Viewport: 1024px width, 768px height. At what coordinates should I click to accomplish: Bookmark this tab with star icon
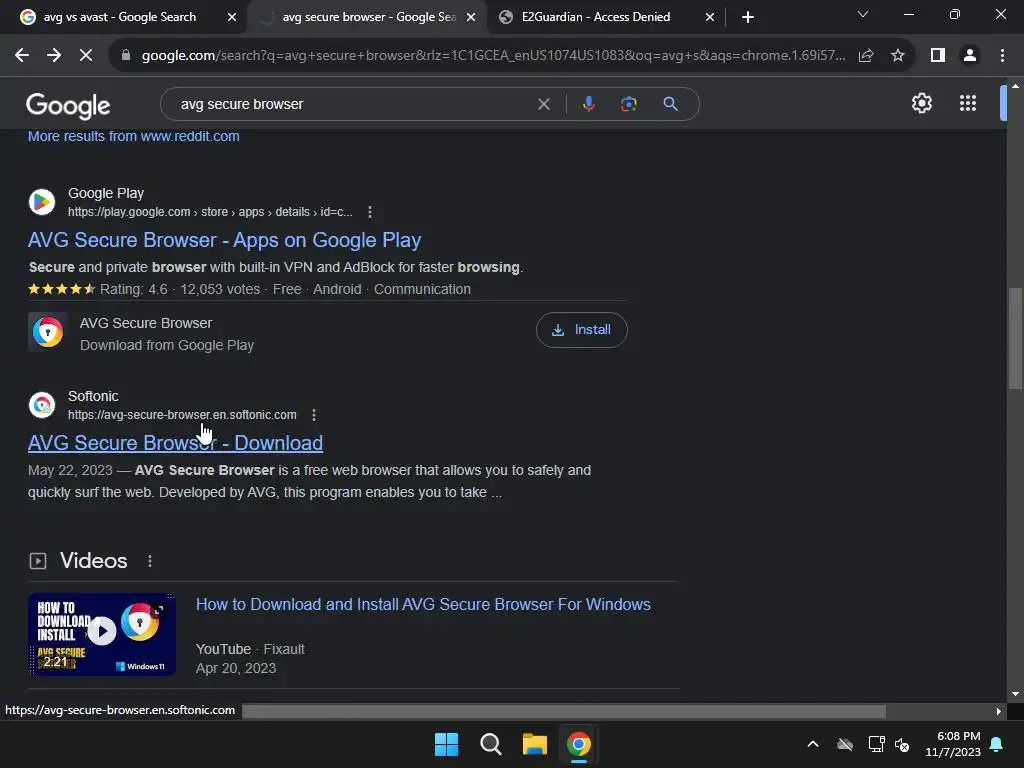click(898, 56)
